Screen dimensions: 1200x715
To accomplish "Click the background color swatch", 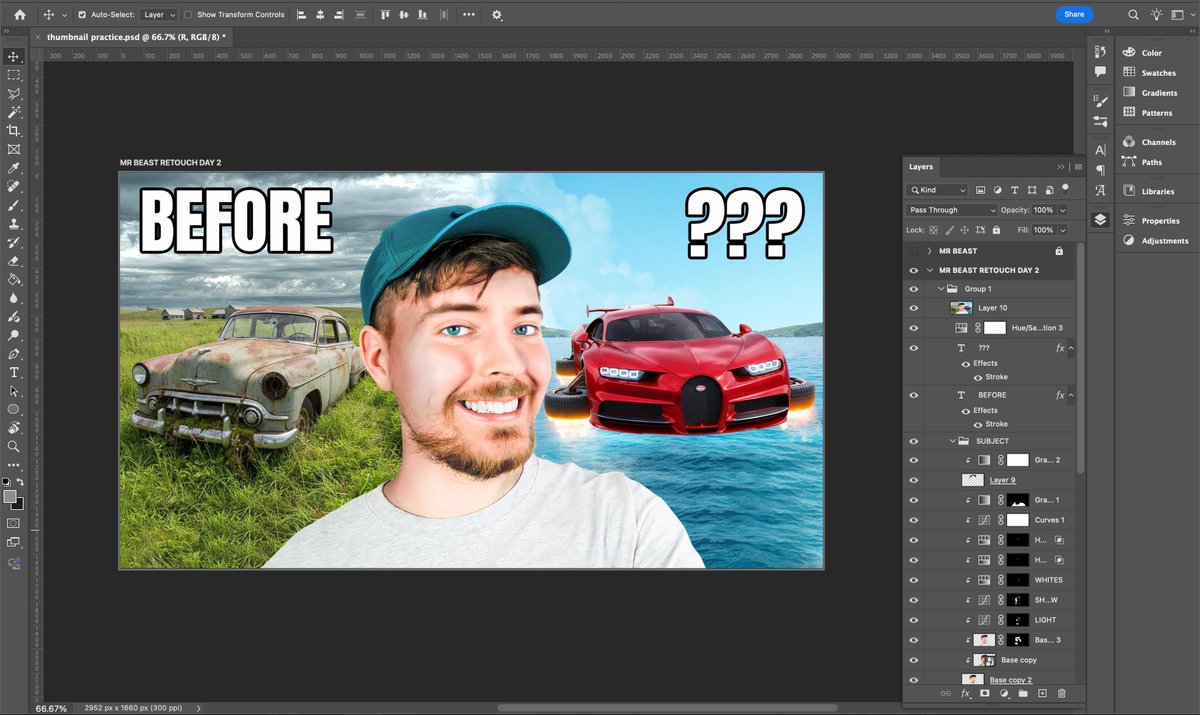I will [x=17, y=503].
